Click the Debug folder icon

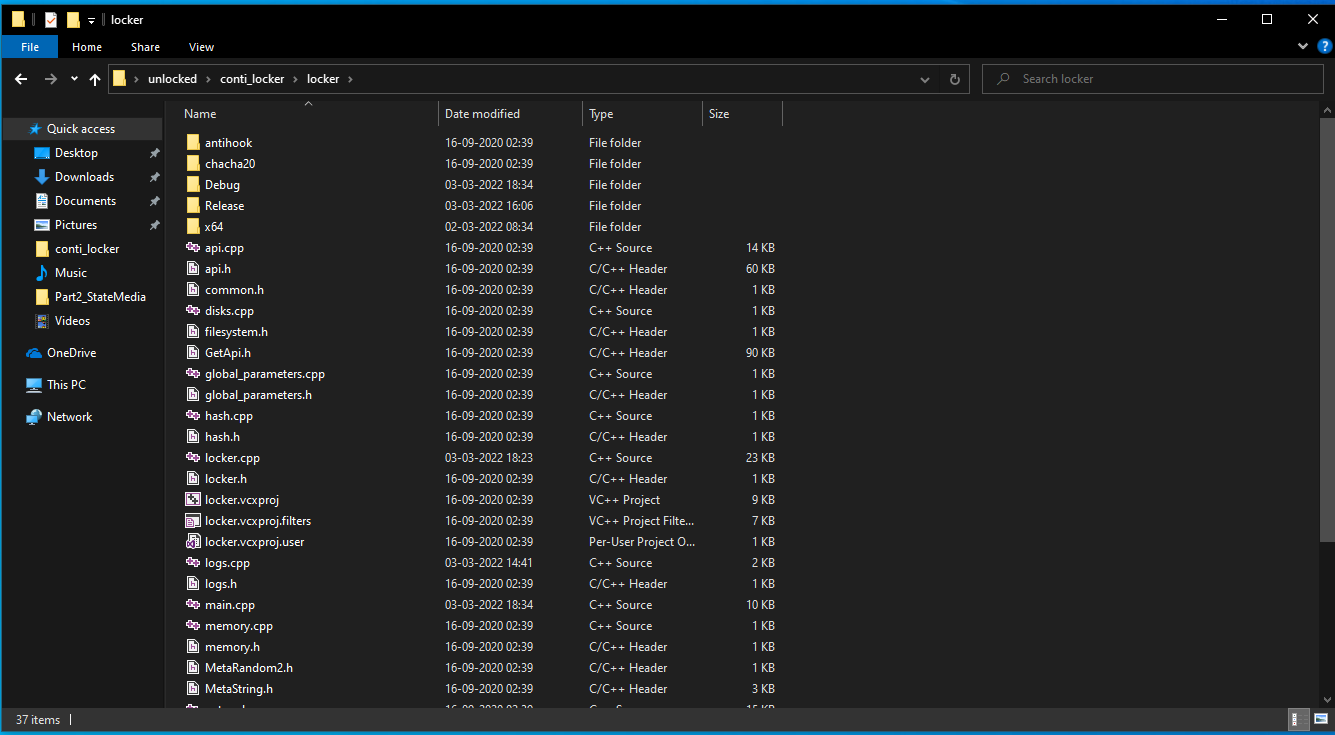click(x=194, y=185)
